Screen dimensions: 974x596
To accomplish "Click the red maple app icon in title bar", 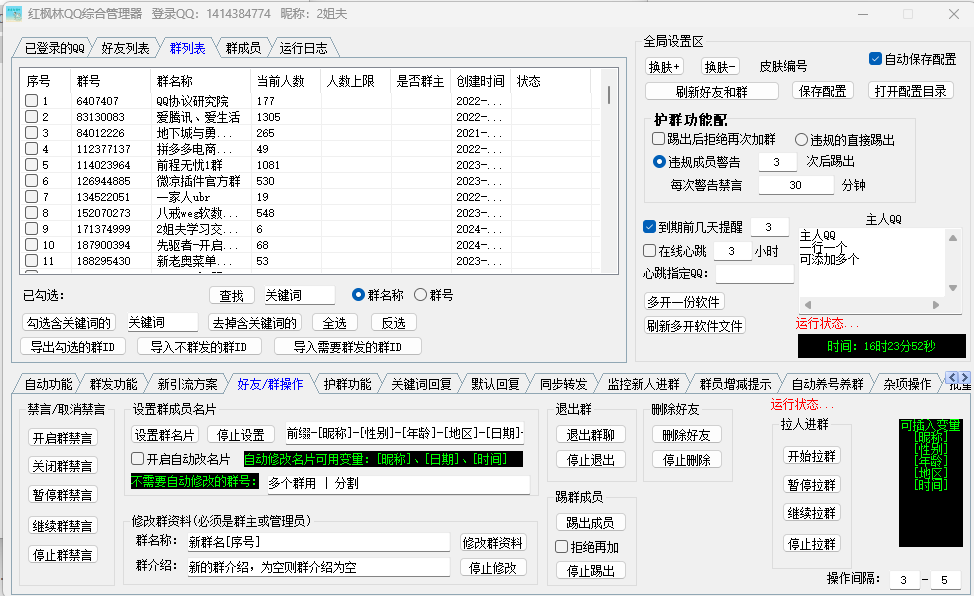I will [x=14, y=14].
